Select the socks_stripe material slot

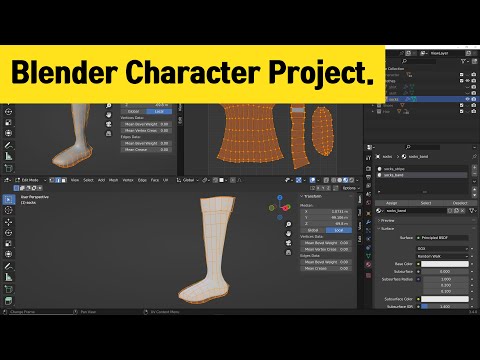[422, 169]
